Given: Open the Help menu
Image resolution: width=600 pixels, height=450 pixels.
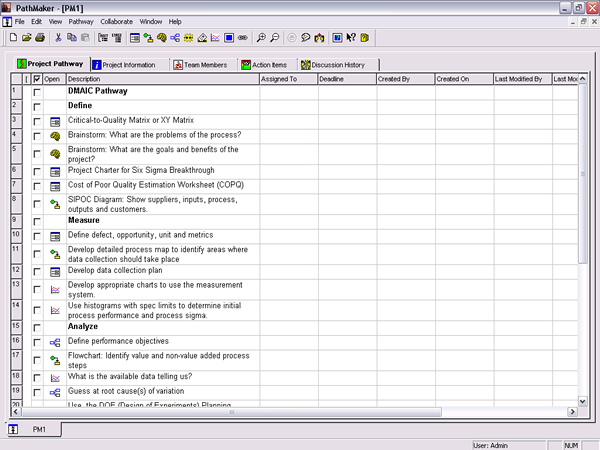Looking at the screenshot, I should point(175,22).
